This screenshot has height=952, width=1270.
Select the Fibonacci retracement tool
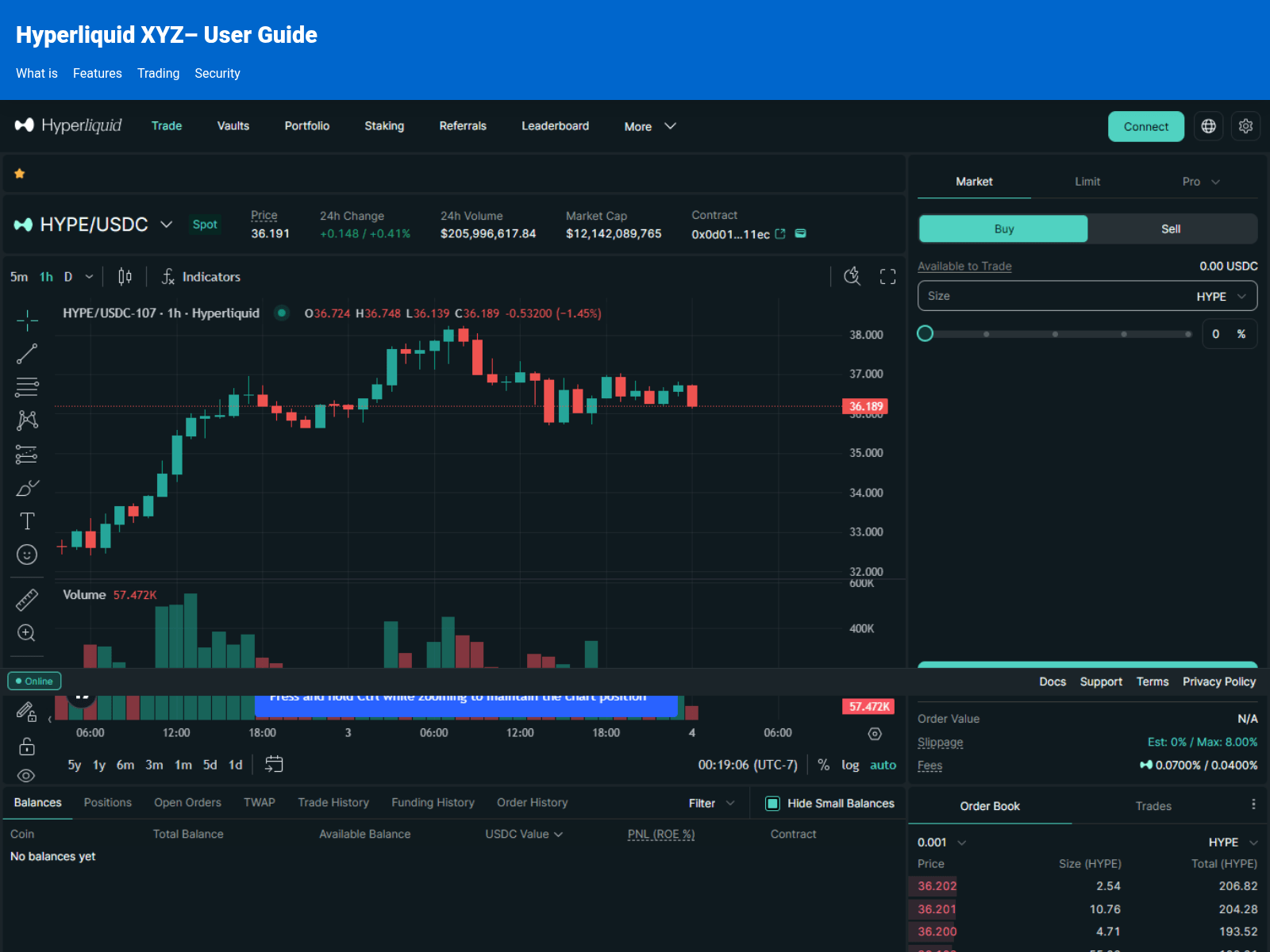(x=27, y=387)
